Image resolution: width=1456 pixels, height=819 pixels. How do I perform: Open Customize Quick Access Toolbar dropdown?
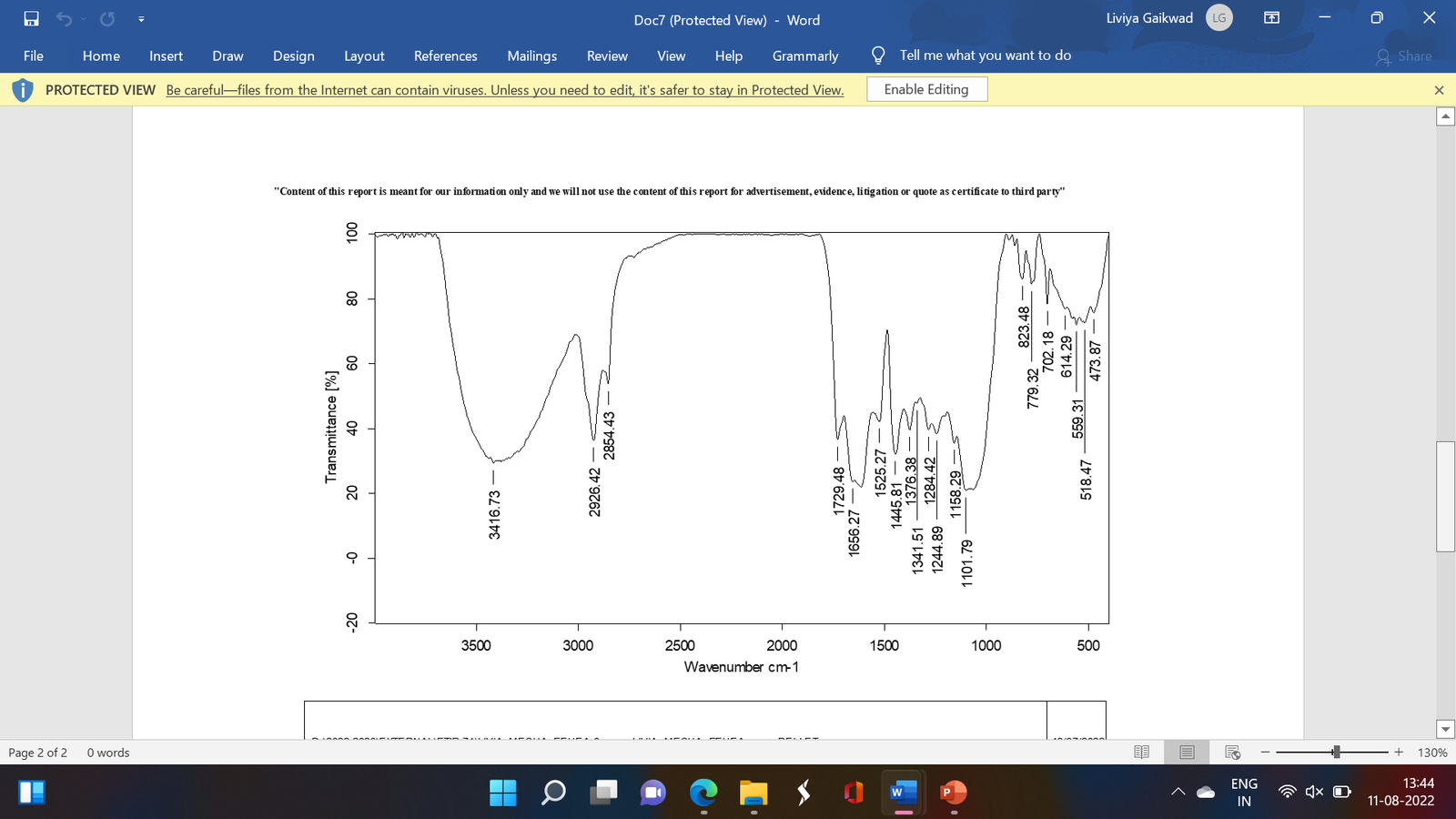click(x=141, y=19)
